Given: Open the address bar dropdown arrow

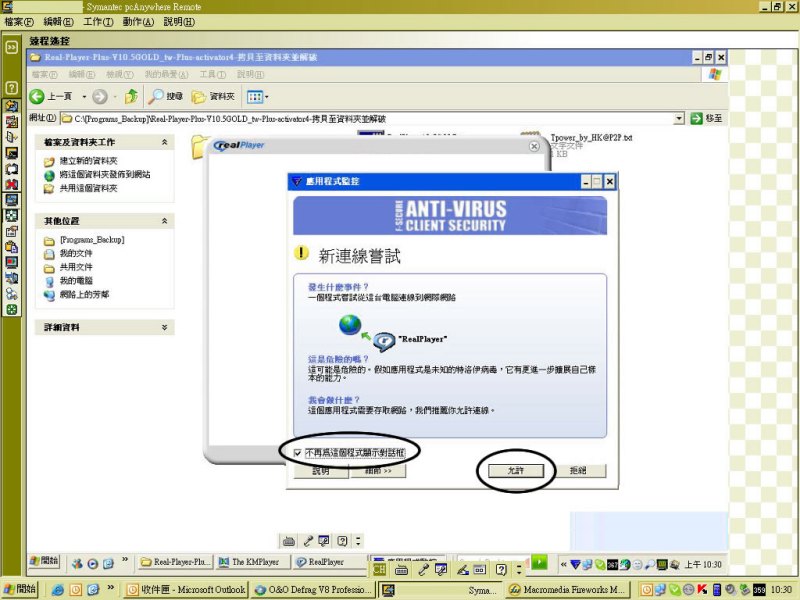Looking at the screenshot, I should 679,118.
